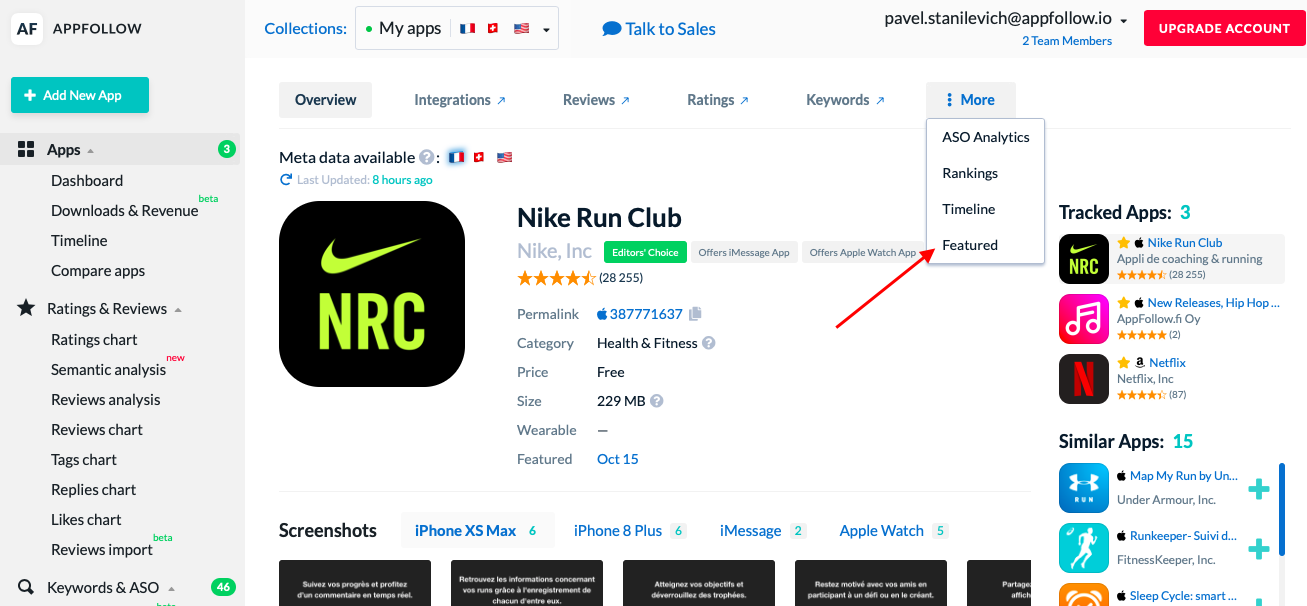Open the New Releases music app icon
Image resolution: width=1307 pixels, height=606 pixels.
1084,319
